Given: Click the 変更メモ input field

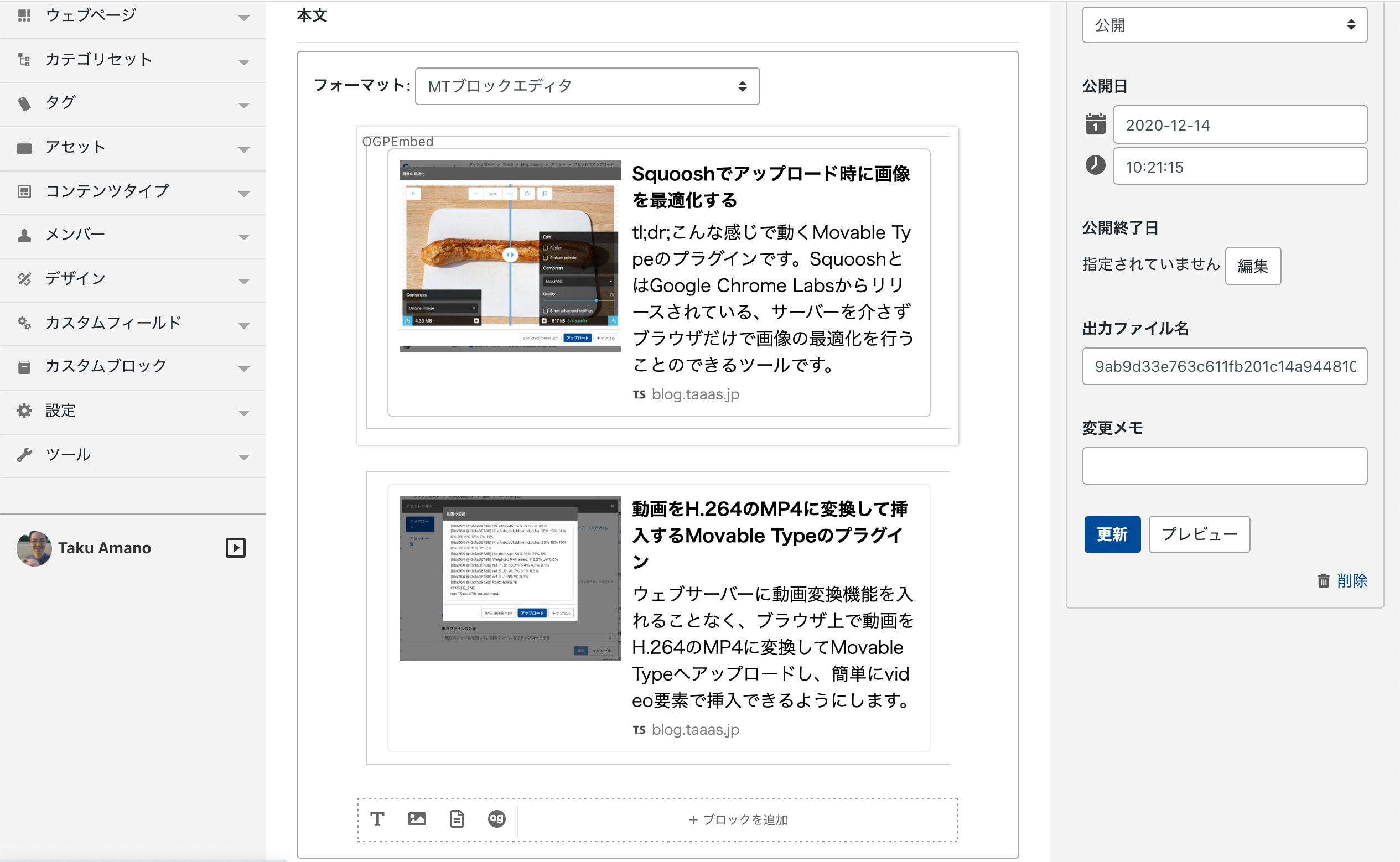Looking at the screenshot, I should [x=1225, y=466].
